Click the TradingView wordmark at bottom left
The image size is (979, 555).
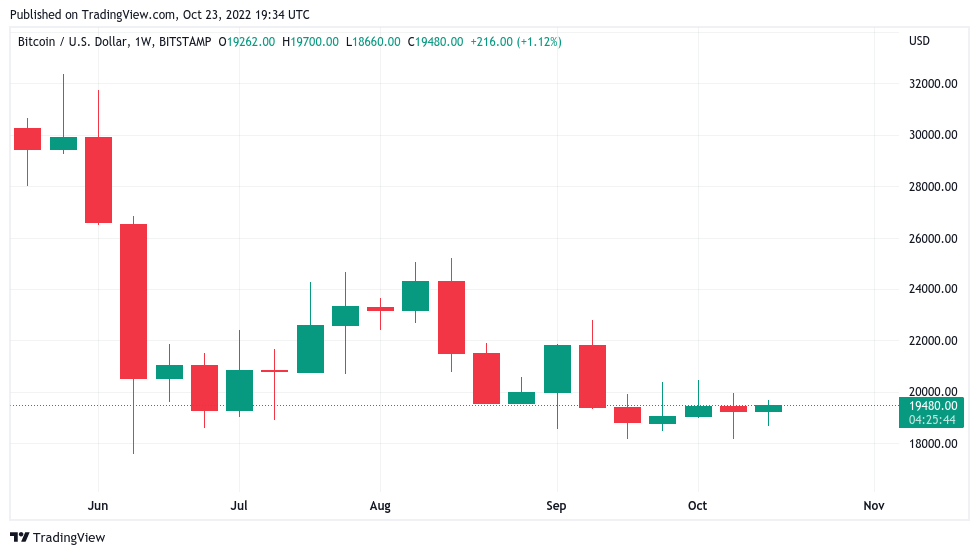69,538
